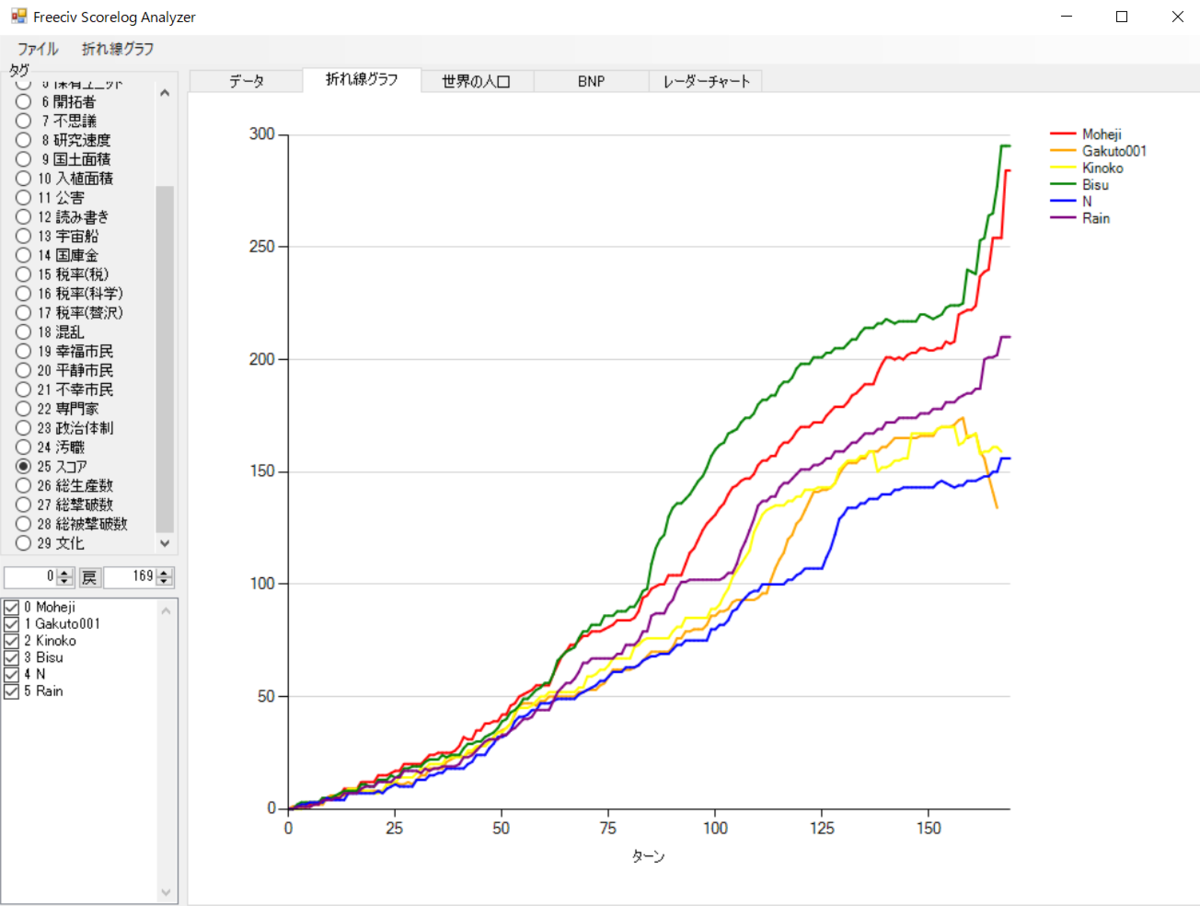Uncheck the 1 Gakuto001 player checkbox
The height and width of the screenshot is (906, 1200).
click(12, 624)
